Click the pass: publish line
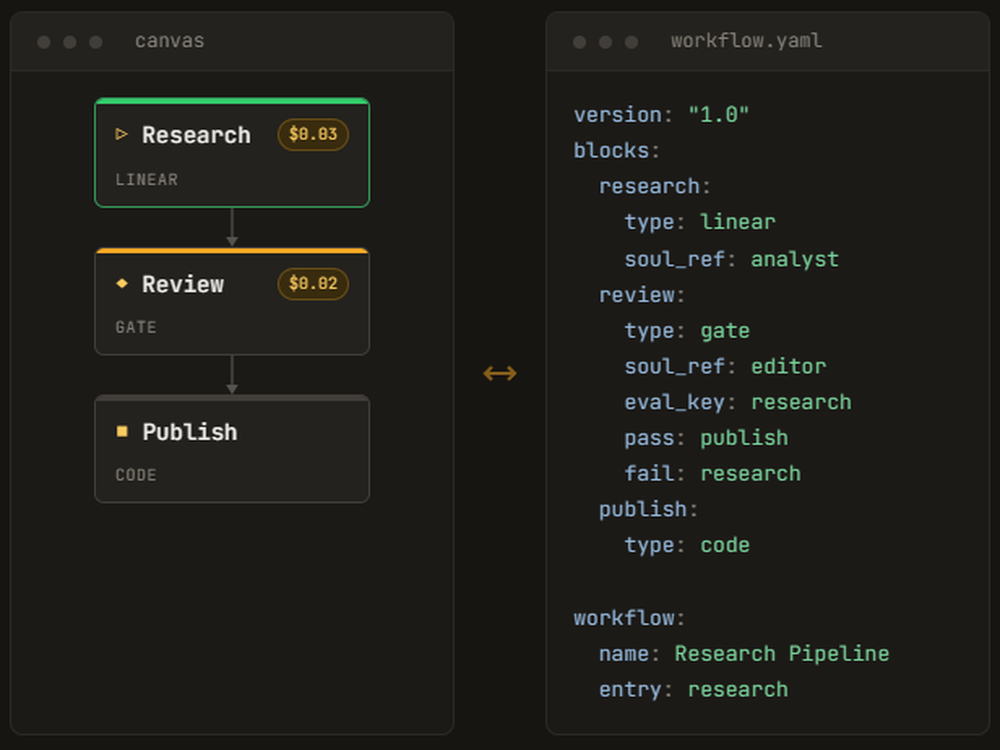Image resolution: width=1000 pixels, height=750 pixels. (706, 438)
